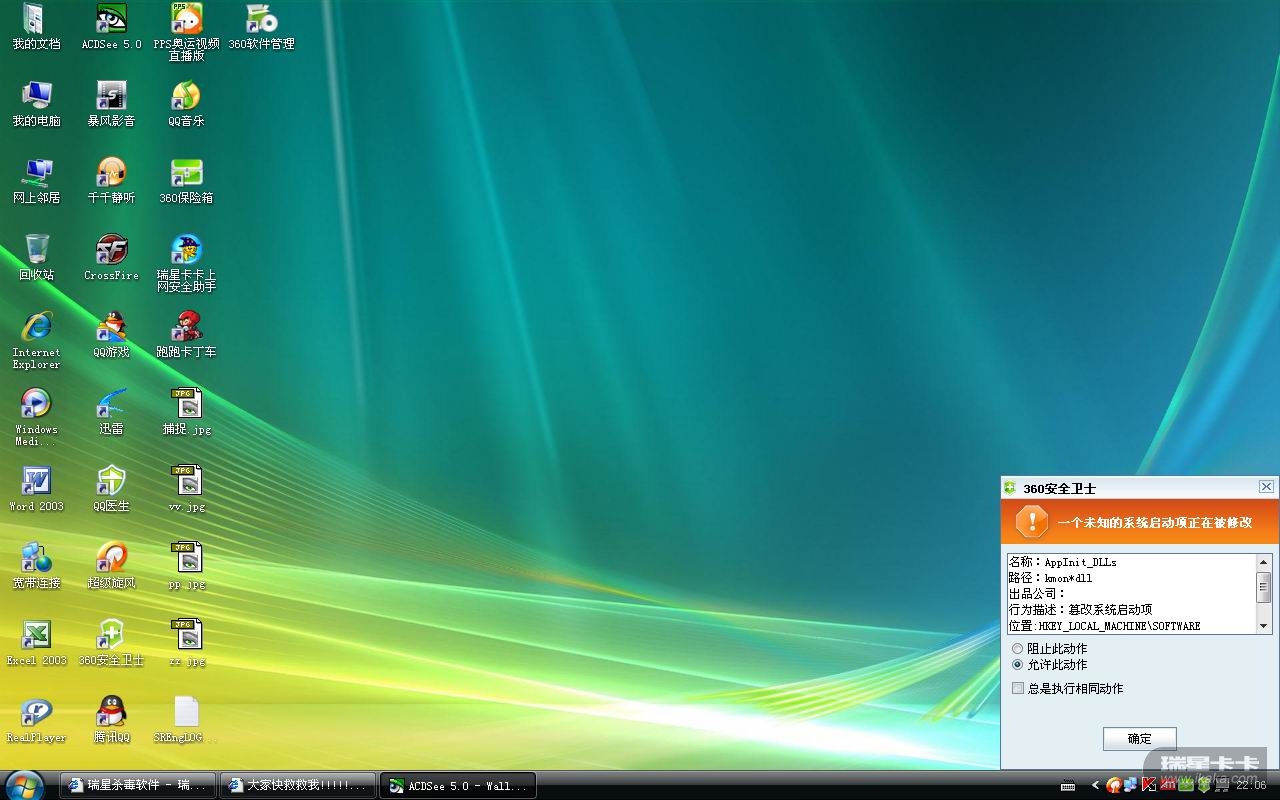Switch to the 瑞星杀毒软件 taskbar window
1280x800 pixels.
(x=136, y=786)
